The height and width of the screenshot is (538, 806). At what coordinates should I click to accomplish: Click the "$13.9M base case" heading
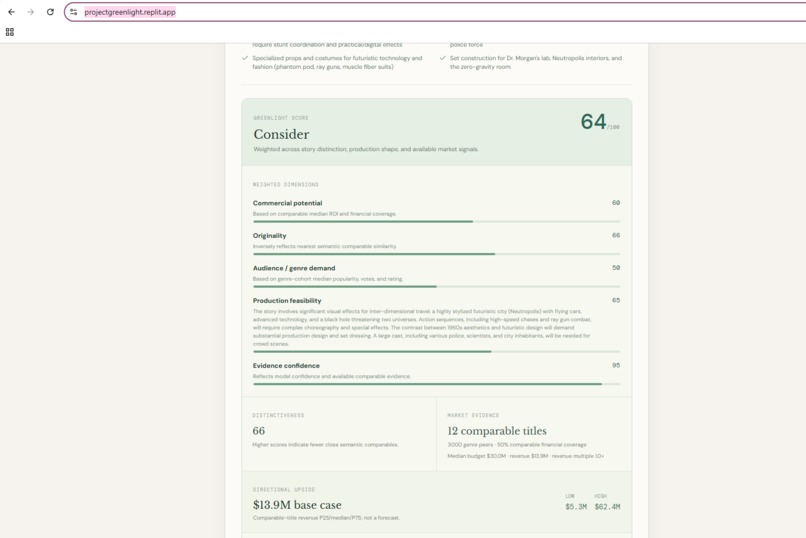point(297,505)
